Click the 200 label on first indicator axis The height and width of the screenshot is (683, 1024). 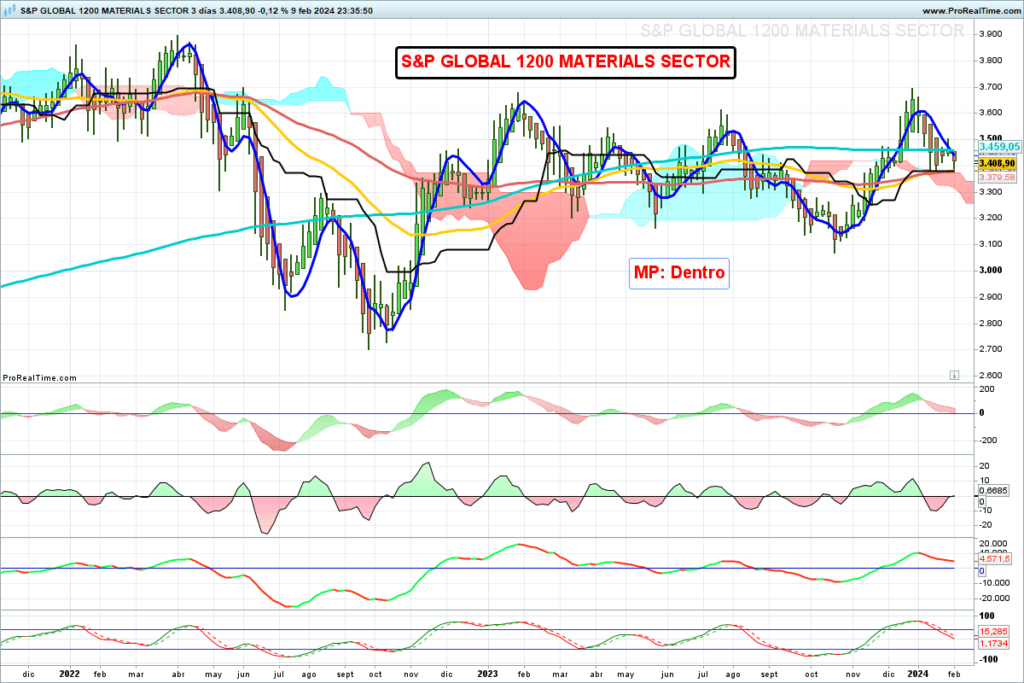(x=987, y=389)
